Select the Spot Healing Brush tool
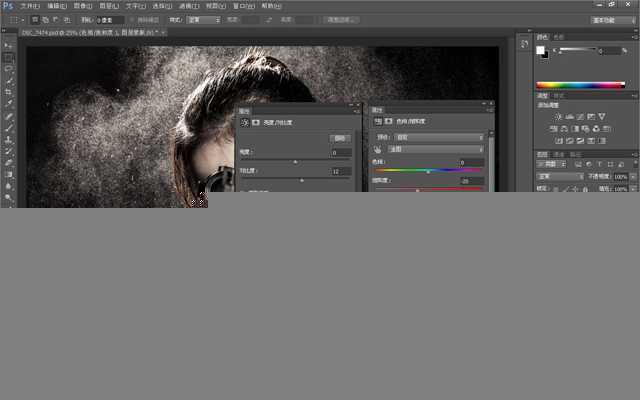This screenshot has width=640, height=400. coord(8,116)
